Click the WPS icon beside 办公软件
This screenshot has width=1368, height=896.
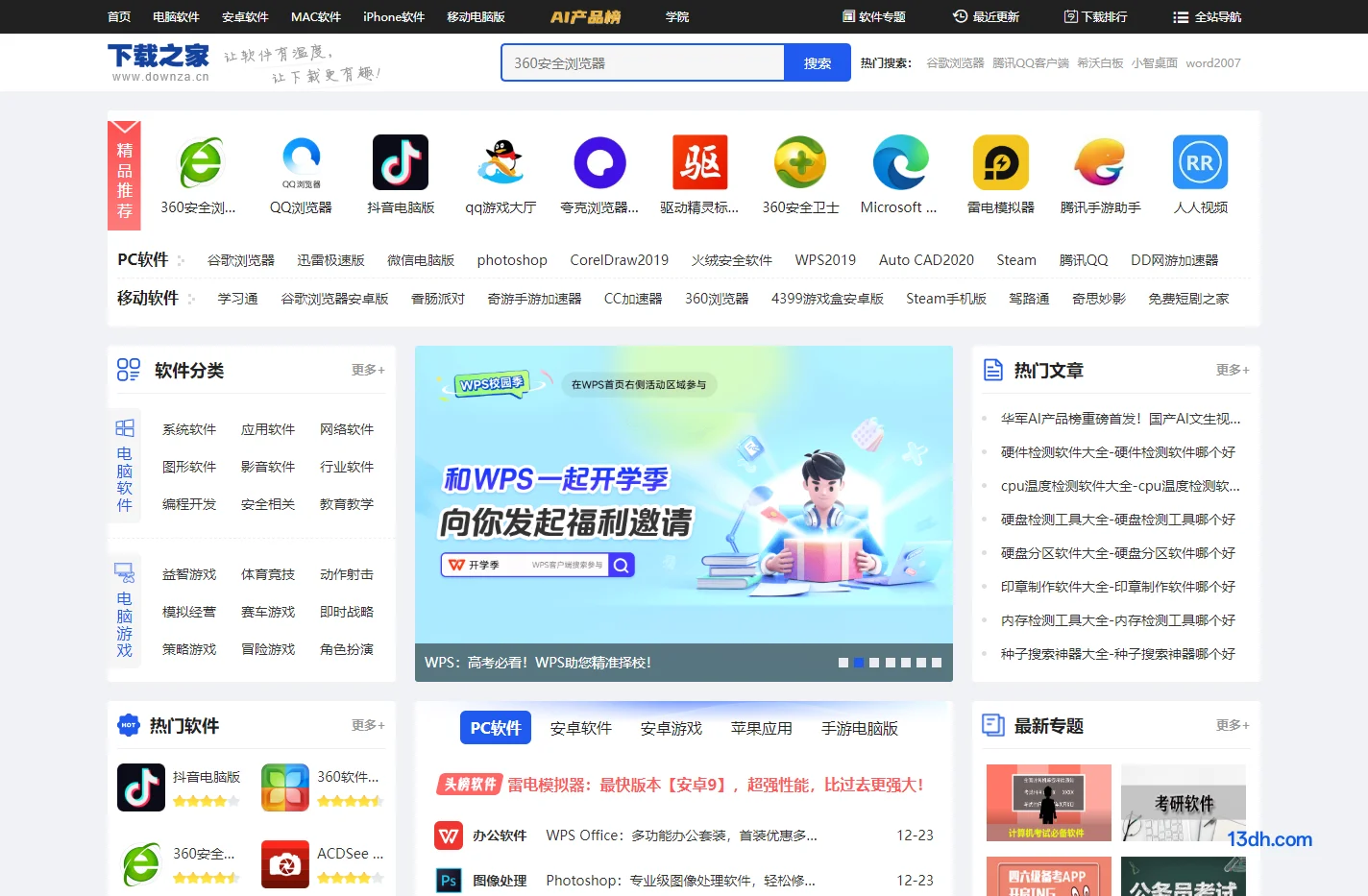[x=449, y=835]
